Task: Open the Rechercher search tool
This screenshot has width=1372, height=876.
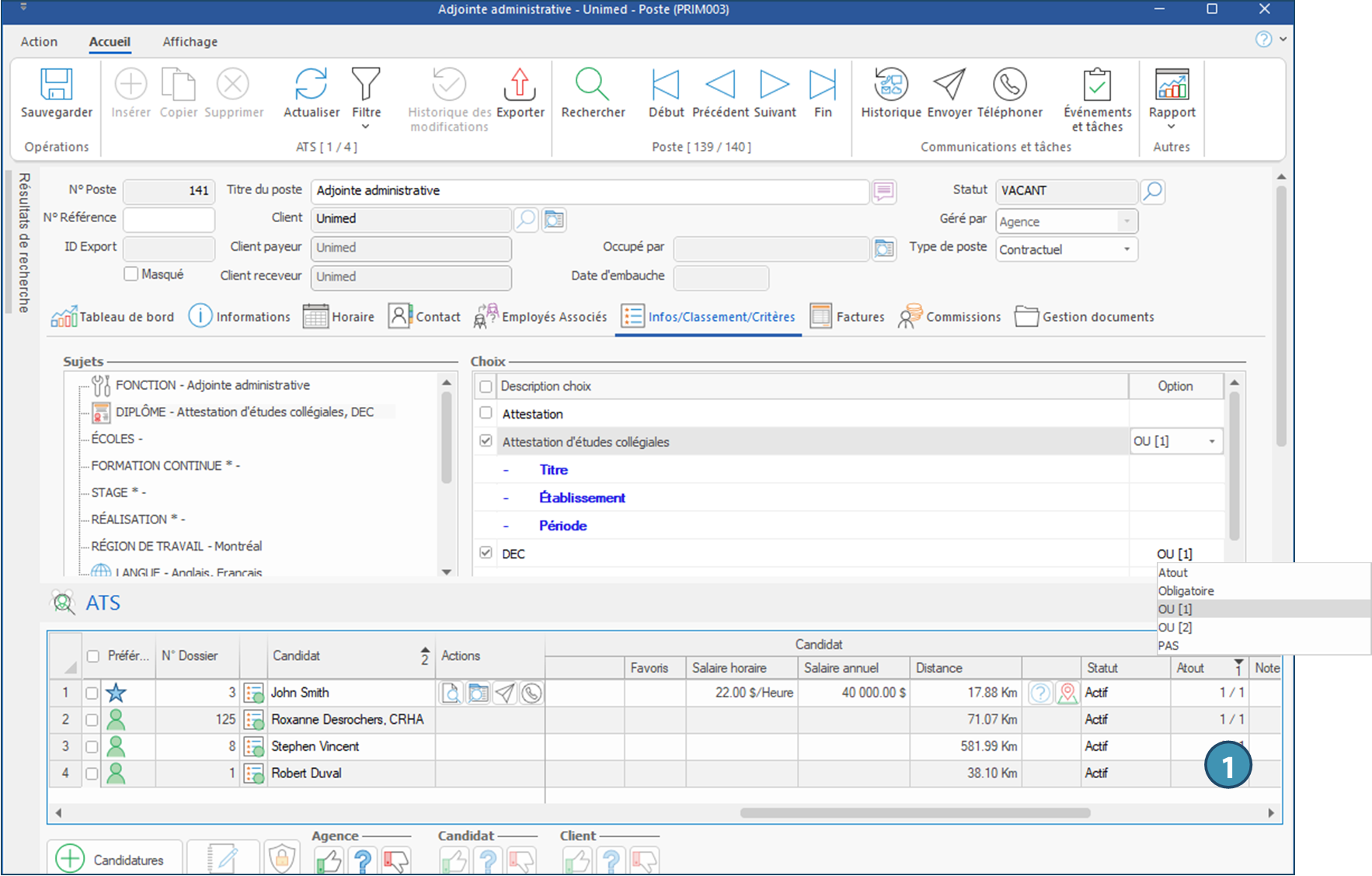Action: coord(592,85)
